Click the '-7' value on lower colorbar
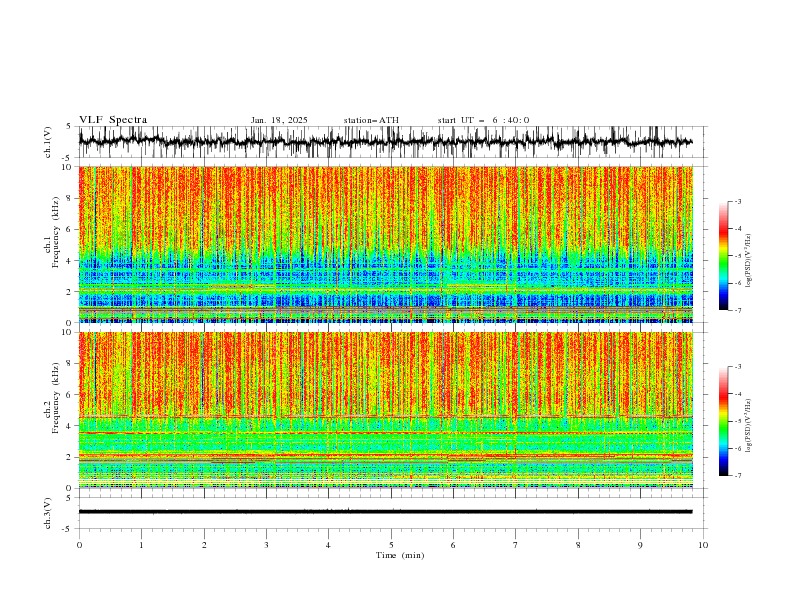 (737, 475)
